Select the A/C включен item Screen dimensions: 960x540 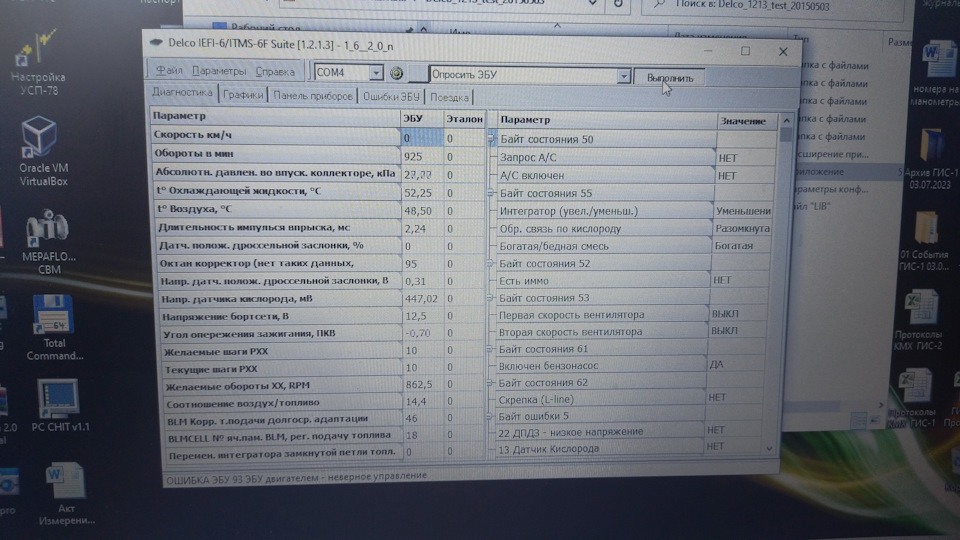point(606,175)
